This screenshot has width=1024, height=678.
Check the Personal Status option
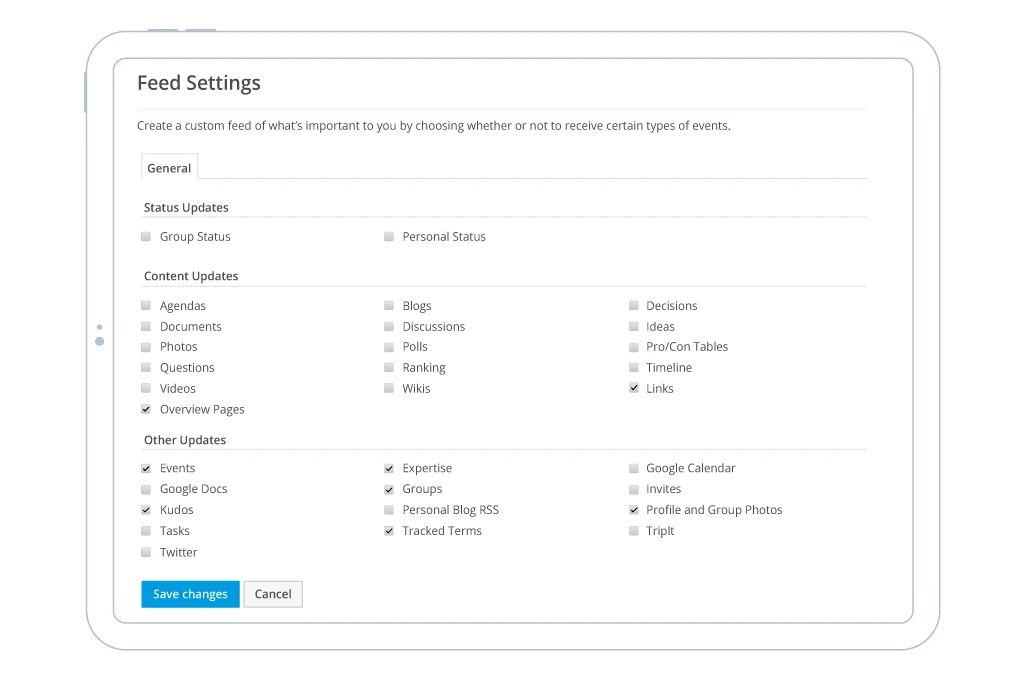389,237
